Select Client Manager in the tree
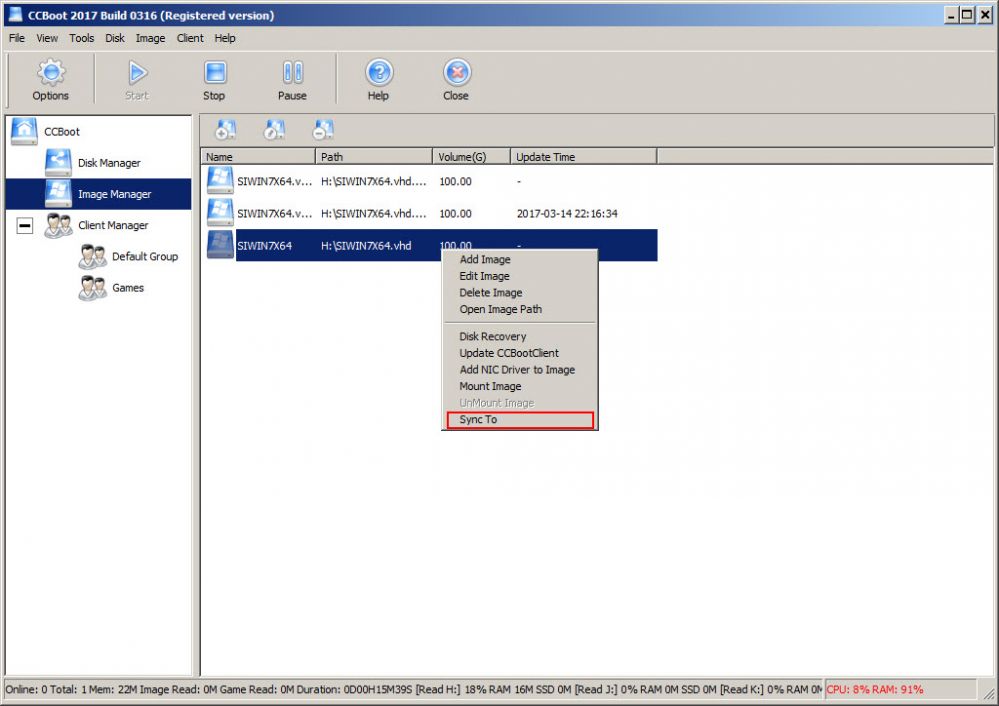 click(113, 226)
